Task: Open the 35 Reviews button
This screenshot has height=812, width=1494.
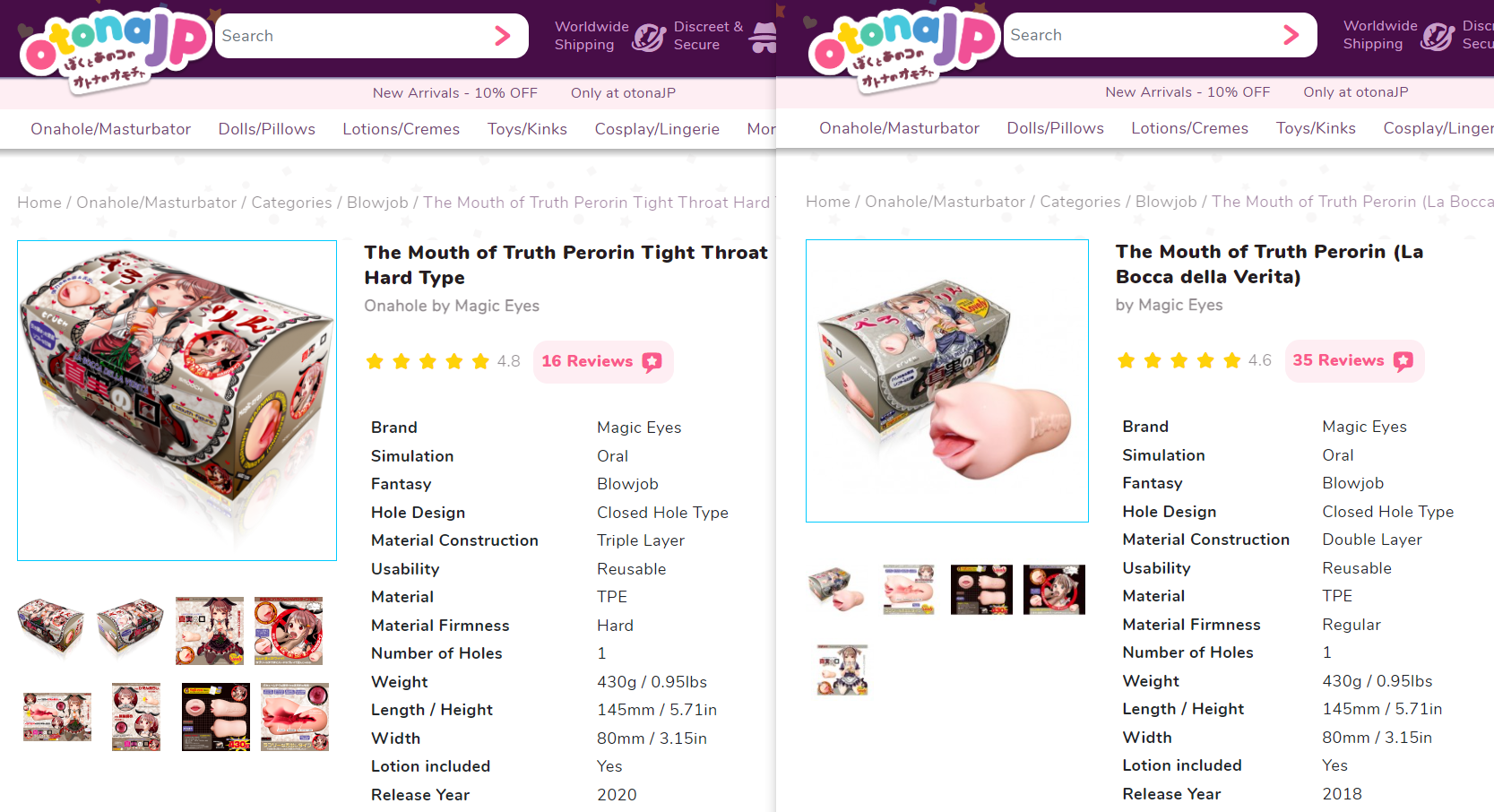Action: click(x=1354, y=361)
